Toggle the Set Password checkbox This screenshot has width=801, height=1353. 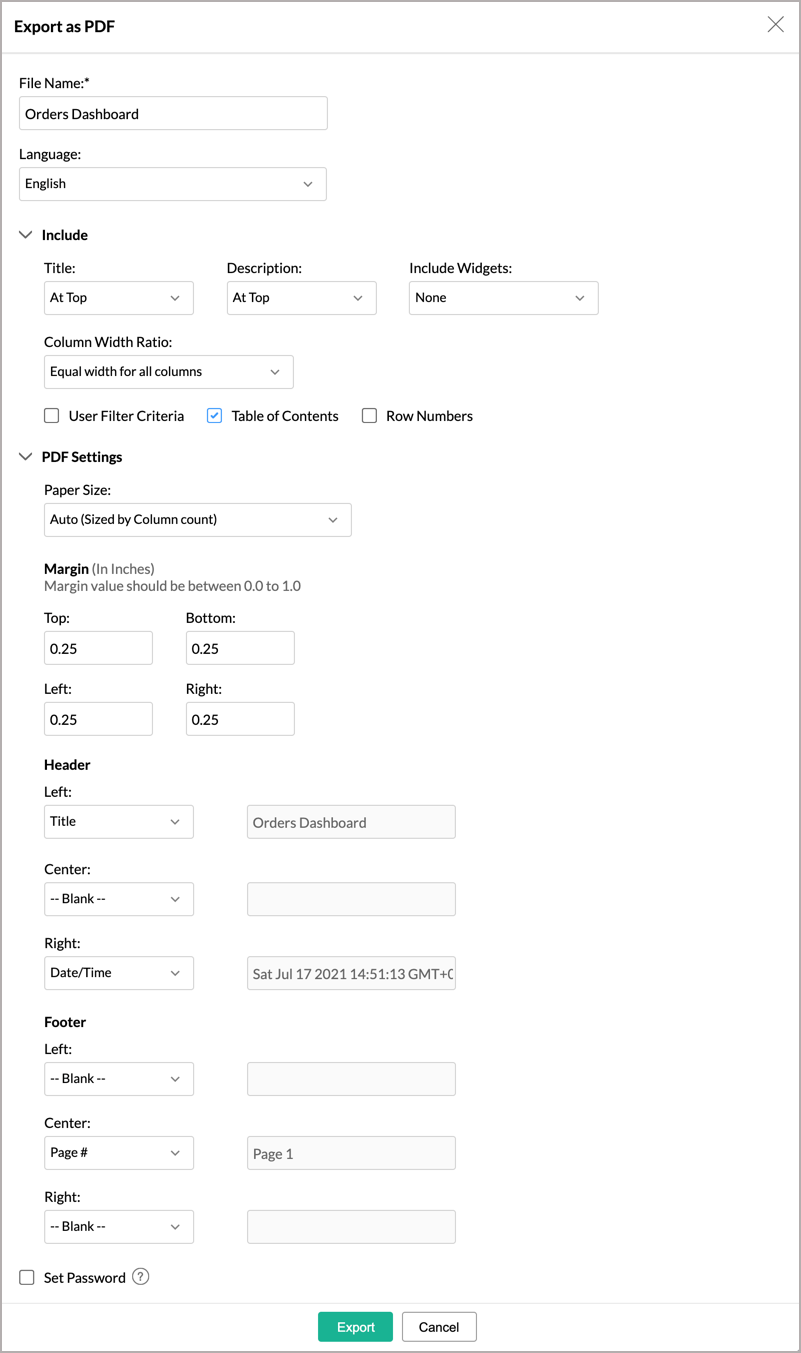click(x=26, y=1277)
